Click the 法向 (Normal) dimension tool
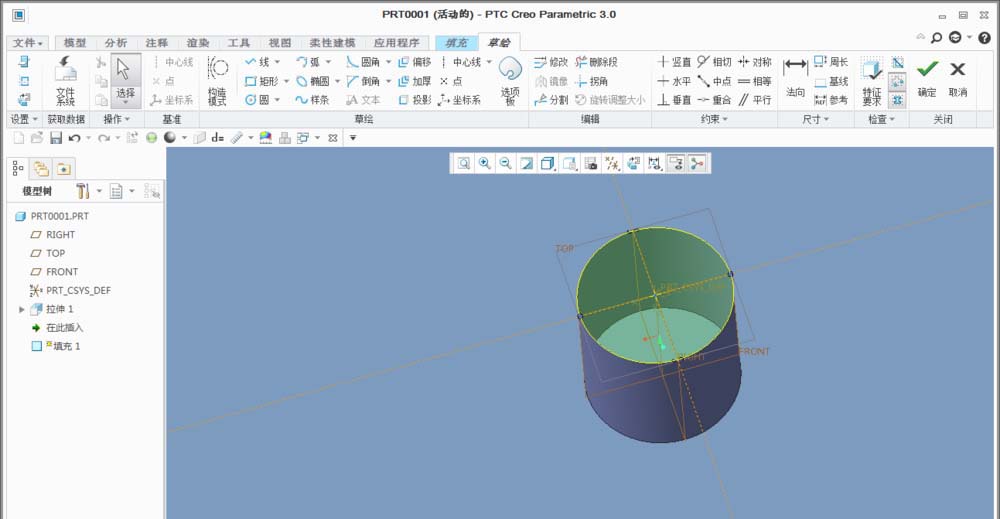 point(795,80)
